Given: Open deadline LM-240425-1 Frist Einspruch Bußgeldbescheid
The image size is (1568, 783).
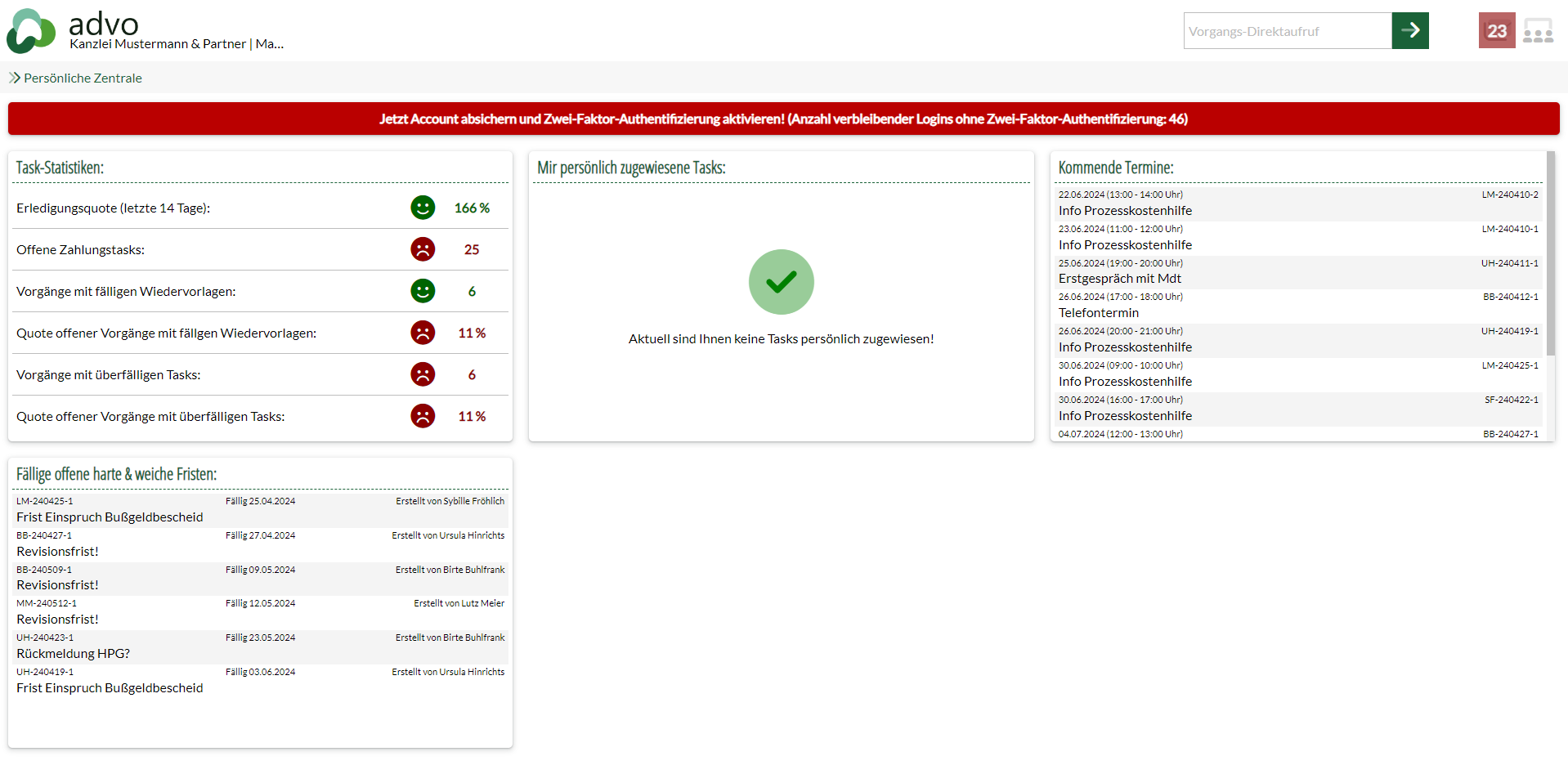Looking at the screenshot, I should tap(110, 517).
